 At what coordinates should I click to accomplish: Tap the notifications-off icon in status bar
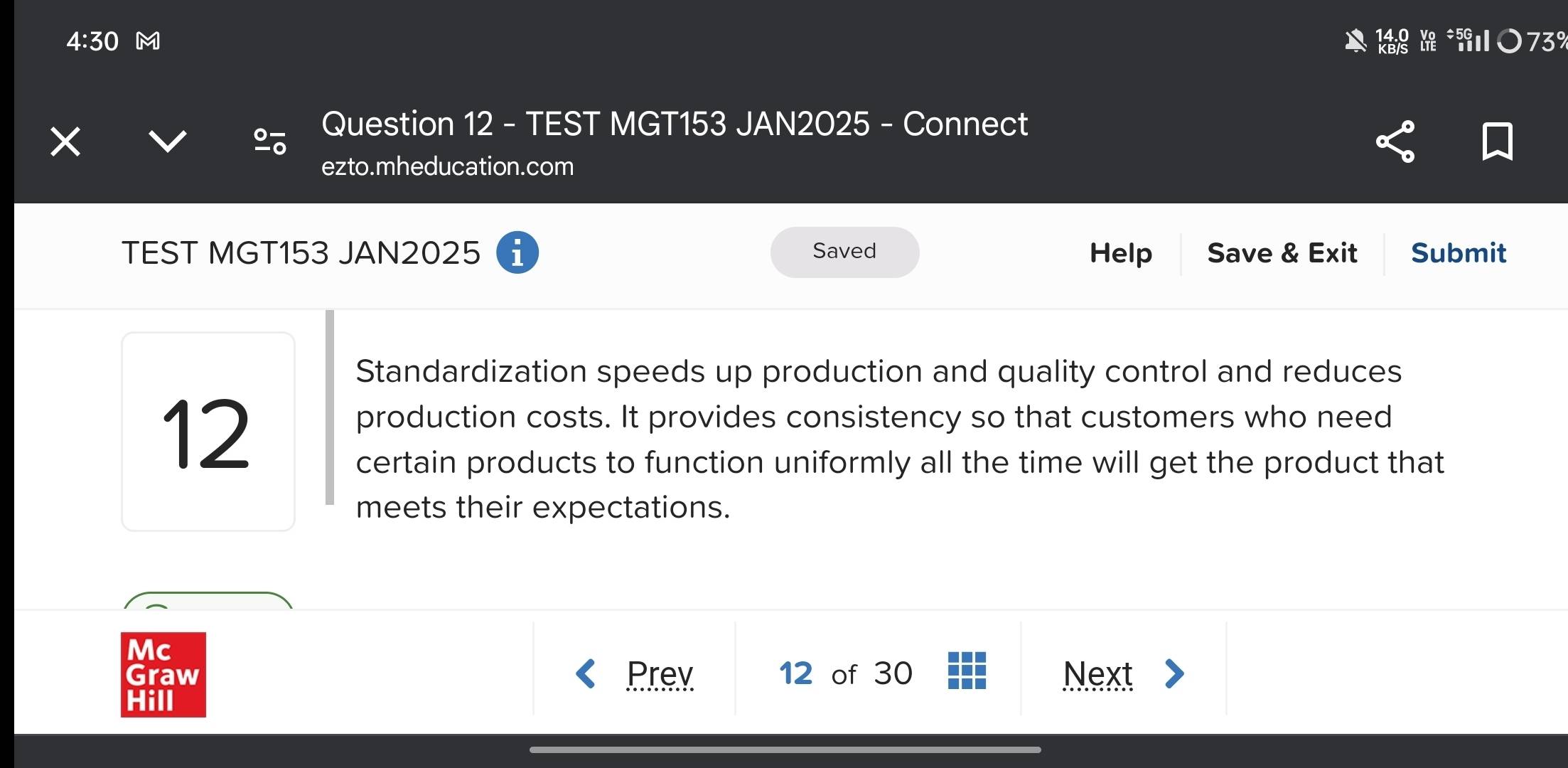(x=1356, y=41)
